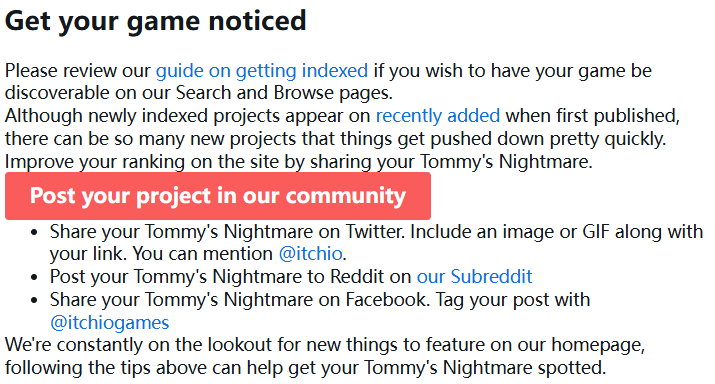The image size is (715, 384).
Task: Click Post your project in our community
Action: pyautogui.click(x=218, y=196)
